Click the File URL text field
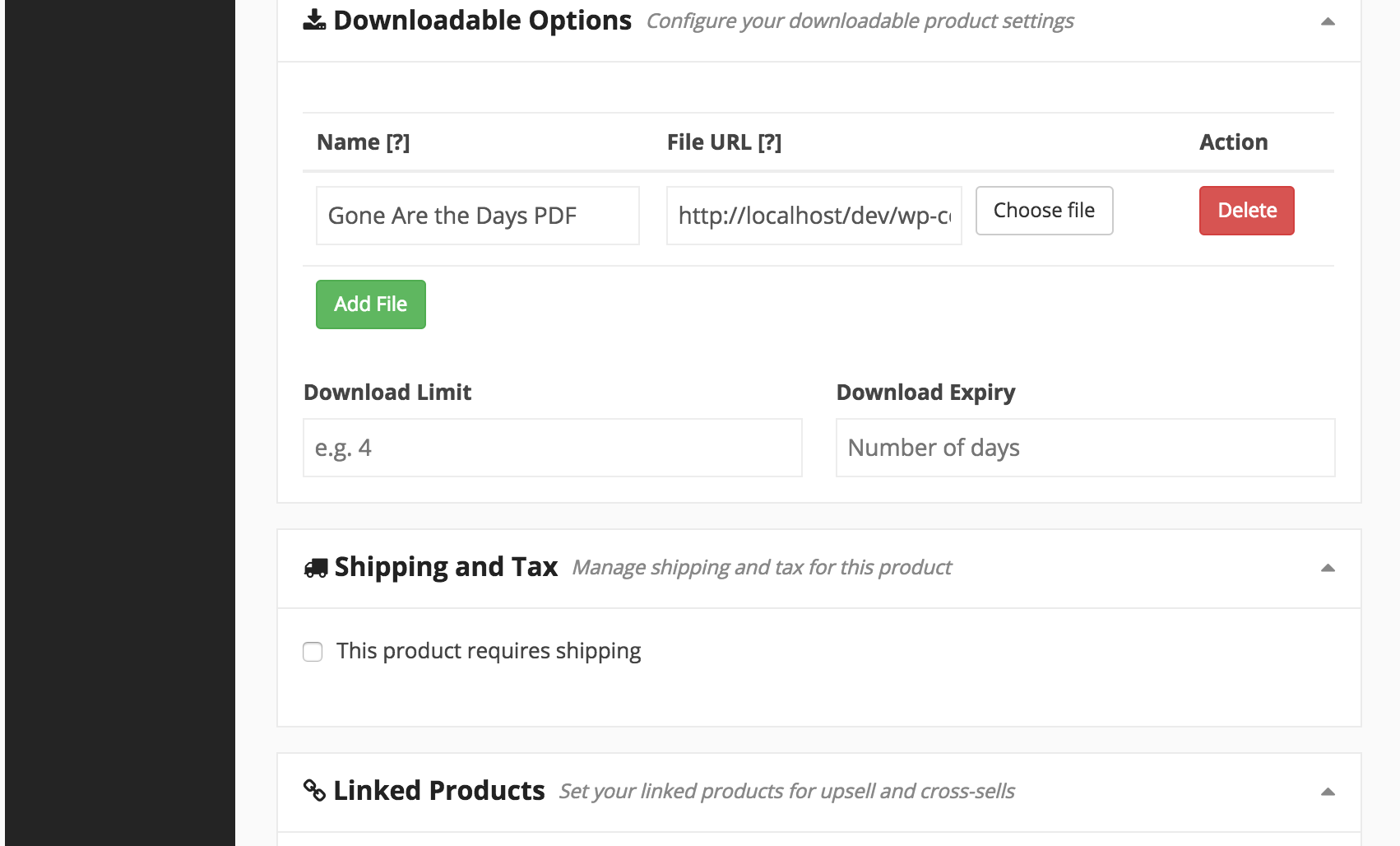1400x846 pixels. click(814, 216)
